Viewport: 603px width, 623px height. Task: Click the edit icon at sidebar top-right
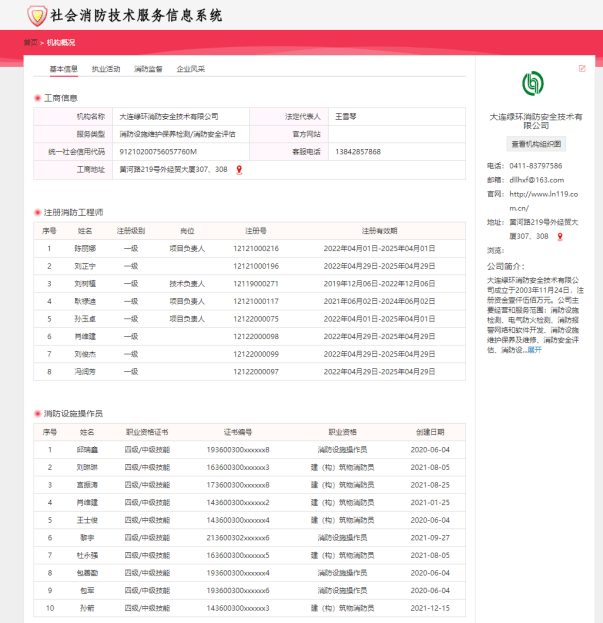click(x=582, y=68)
